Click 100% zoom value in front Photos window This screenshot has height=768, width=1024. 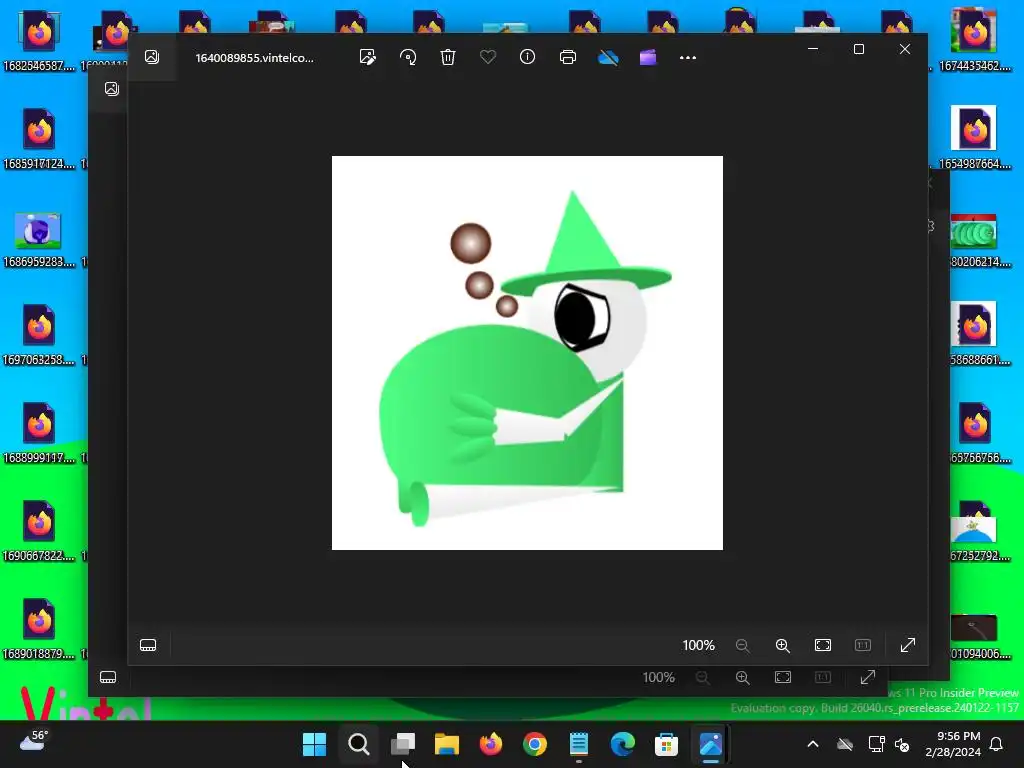(x=699, y=645)
